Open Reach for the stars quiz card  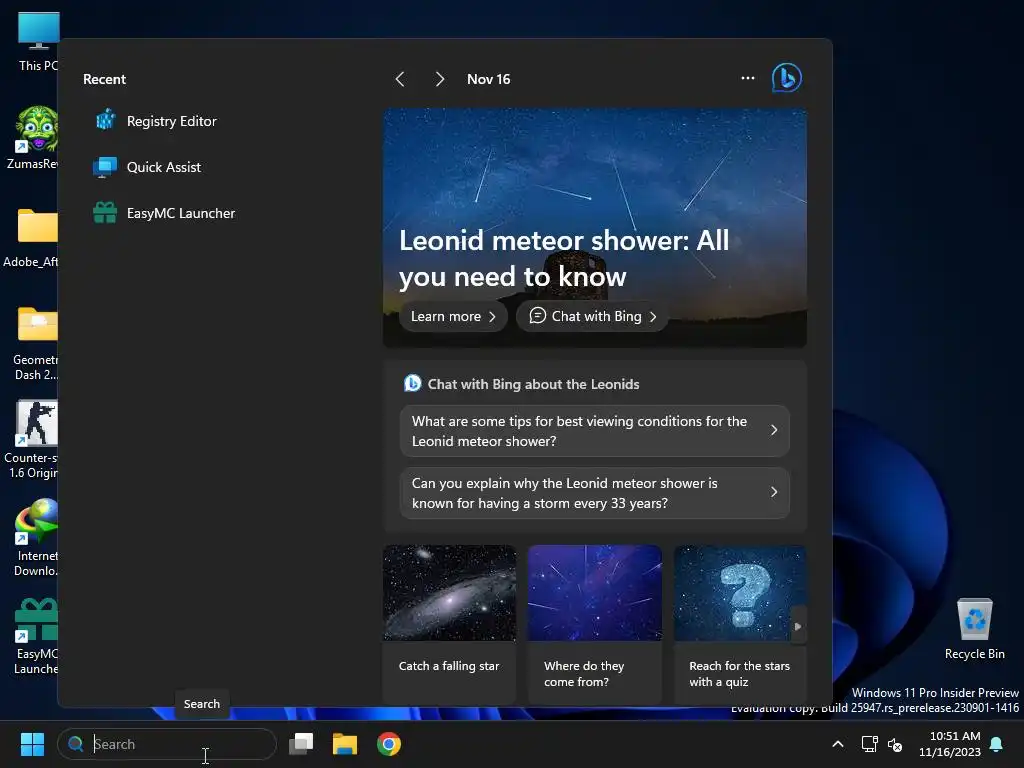(740, 624)
